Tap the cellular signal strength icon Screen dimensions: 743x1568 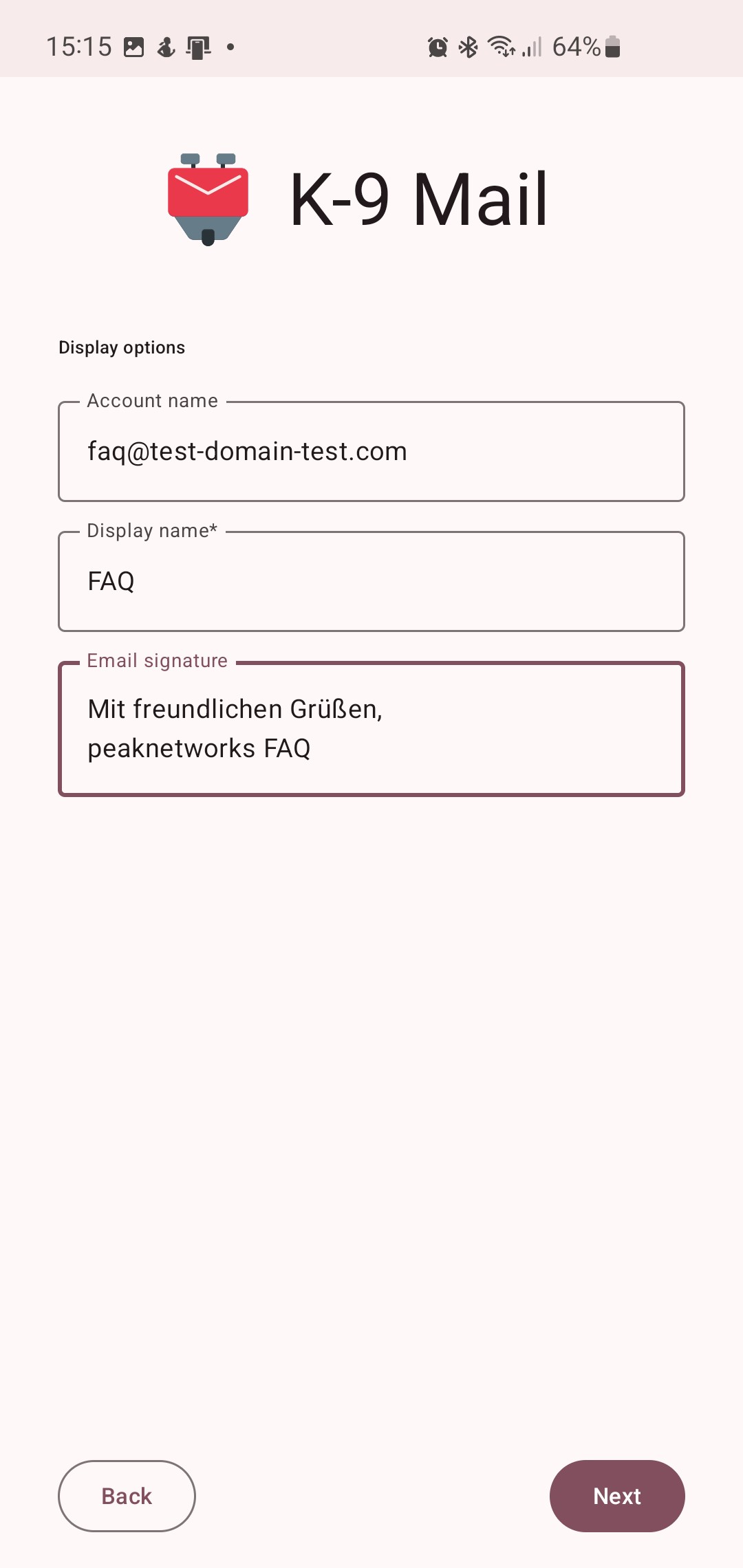532,47
